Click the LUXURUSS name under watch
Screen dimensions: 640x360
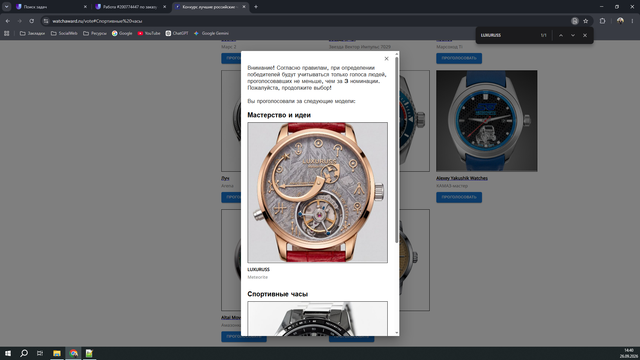click(x=258, y=269)
